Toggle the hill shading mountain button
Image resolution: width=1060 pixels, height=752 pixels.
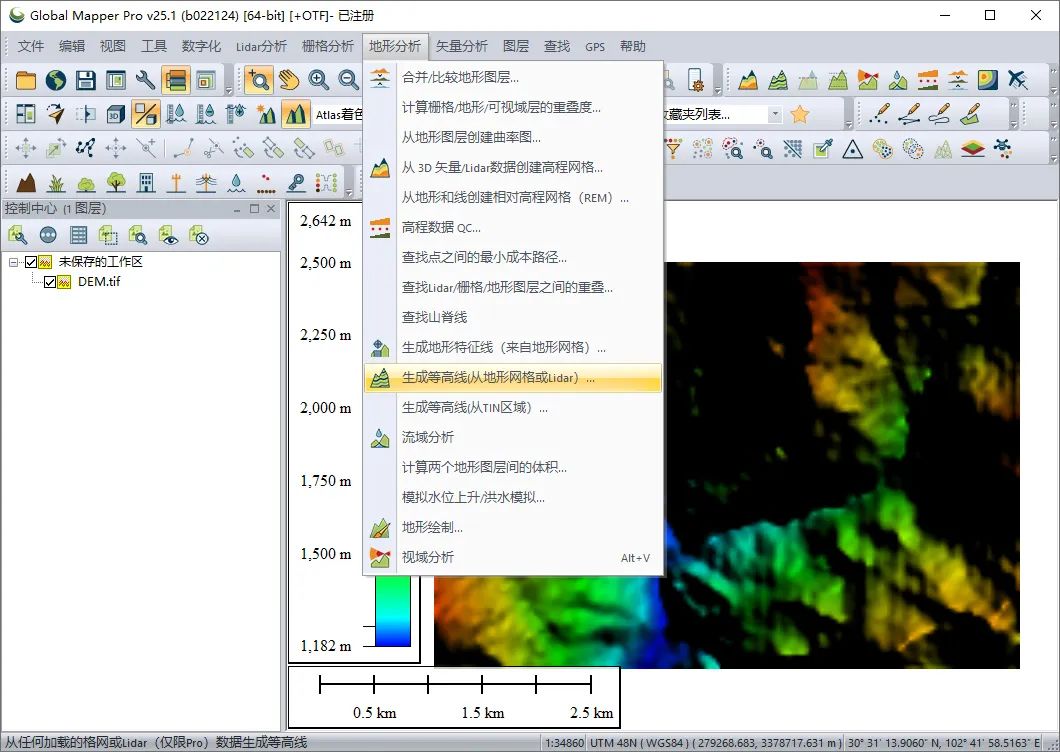pos(295,114)
